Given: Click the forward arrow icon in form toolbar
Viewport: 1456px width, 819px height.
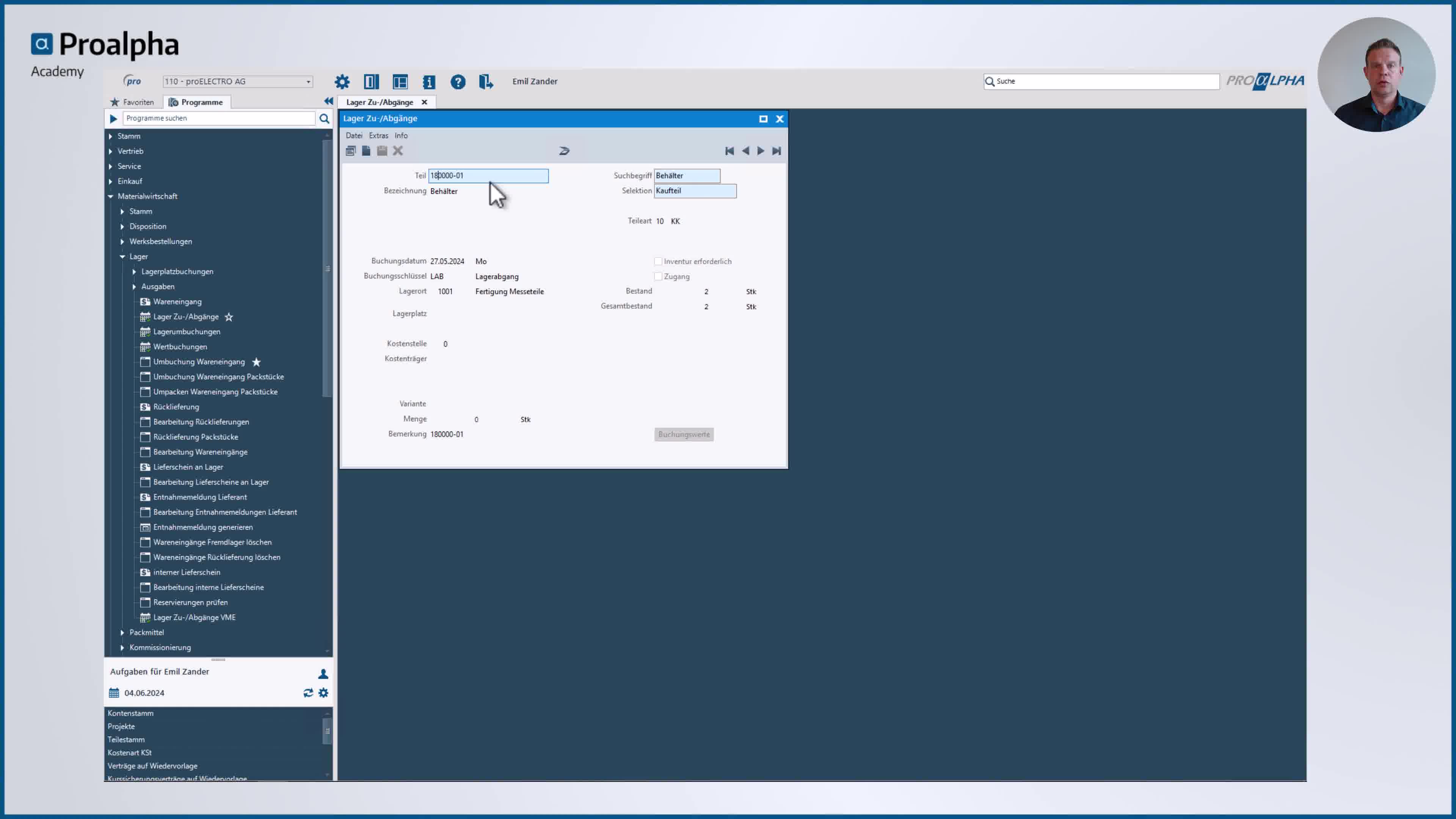Looking at the screenshot, I should tap(564, 151).
